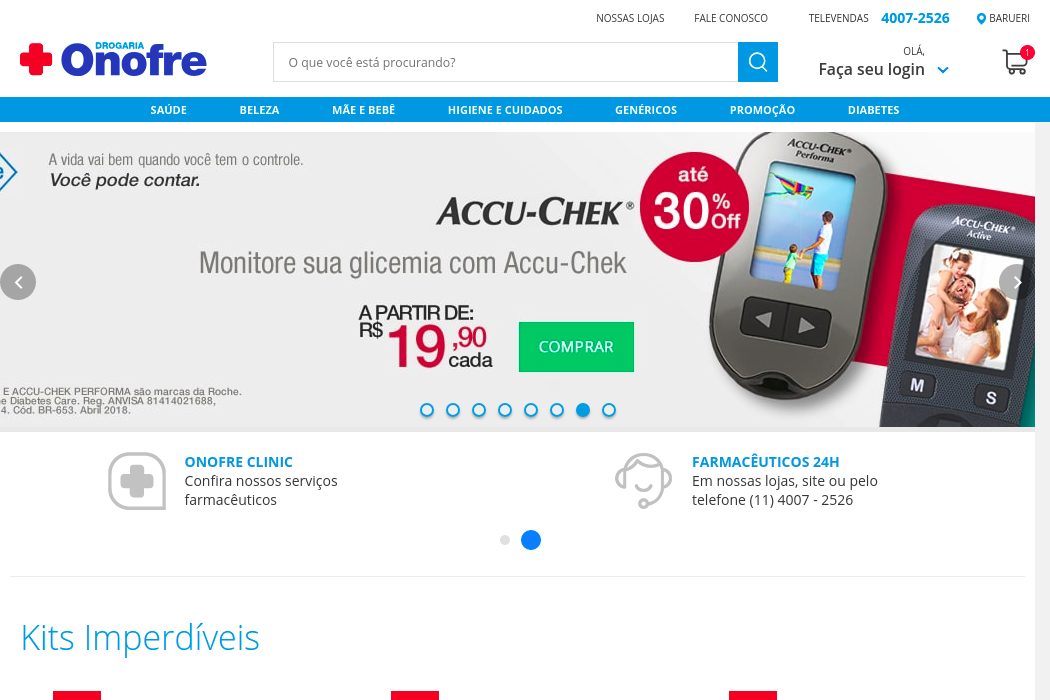Screen dimensions: 1050x700
Task: Select the small gray services pagination dot
Action: [x=505, y=540]
